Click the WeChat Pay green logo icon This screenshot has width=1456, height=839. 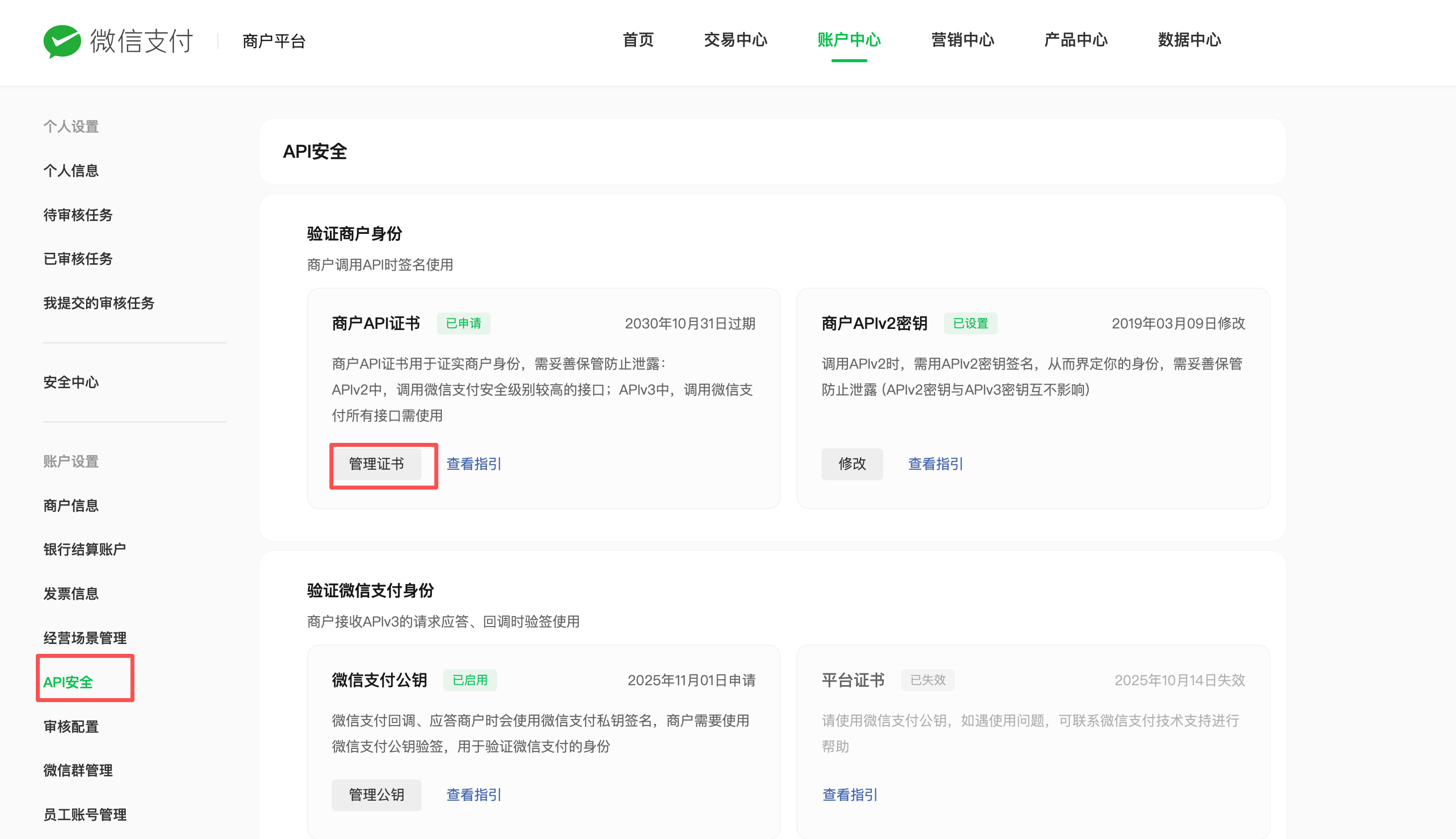[62, 41]
